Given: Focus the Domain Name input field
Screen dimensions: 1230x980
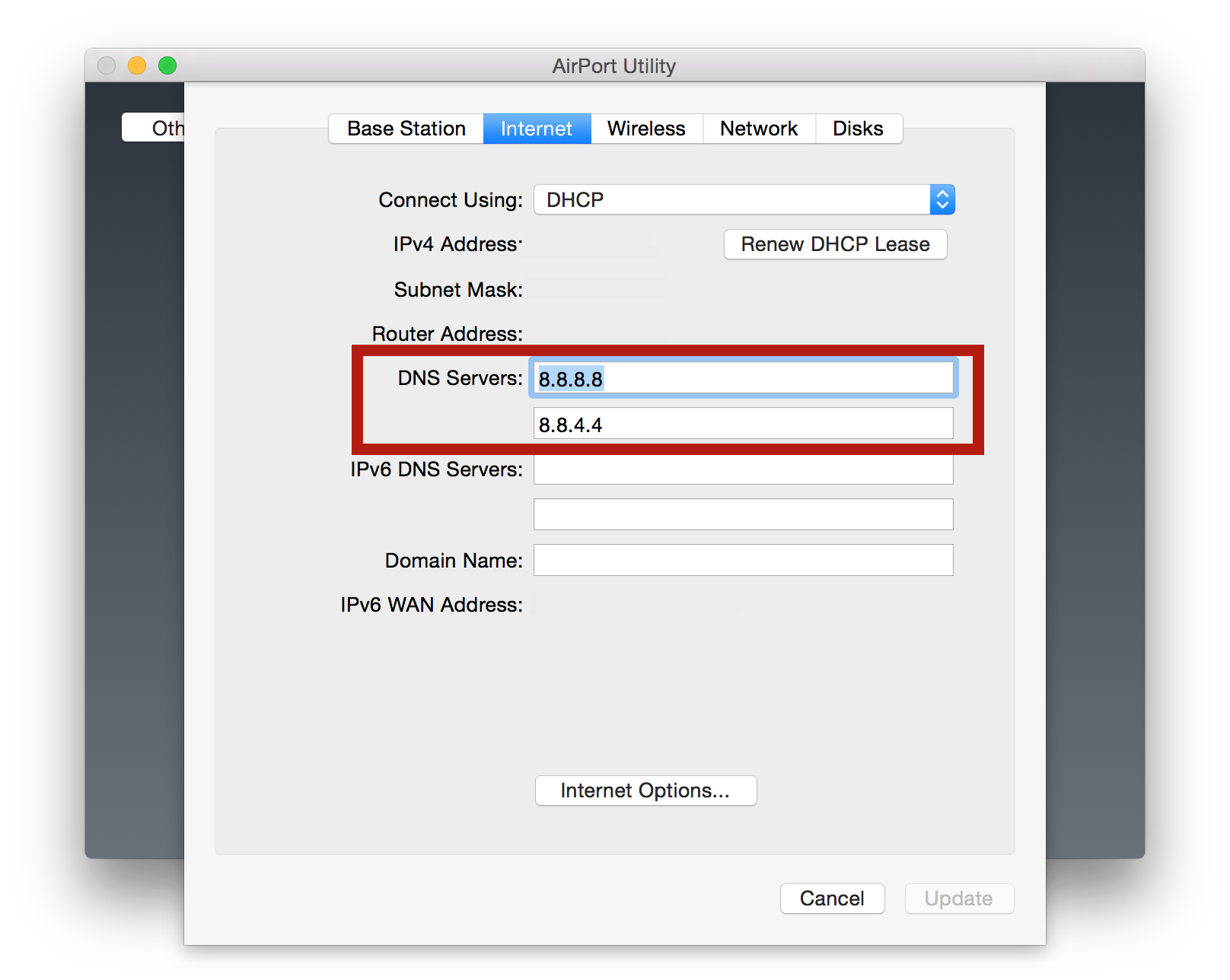Looking at the screenshot, I should coord(744,560).
